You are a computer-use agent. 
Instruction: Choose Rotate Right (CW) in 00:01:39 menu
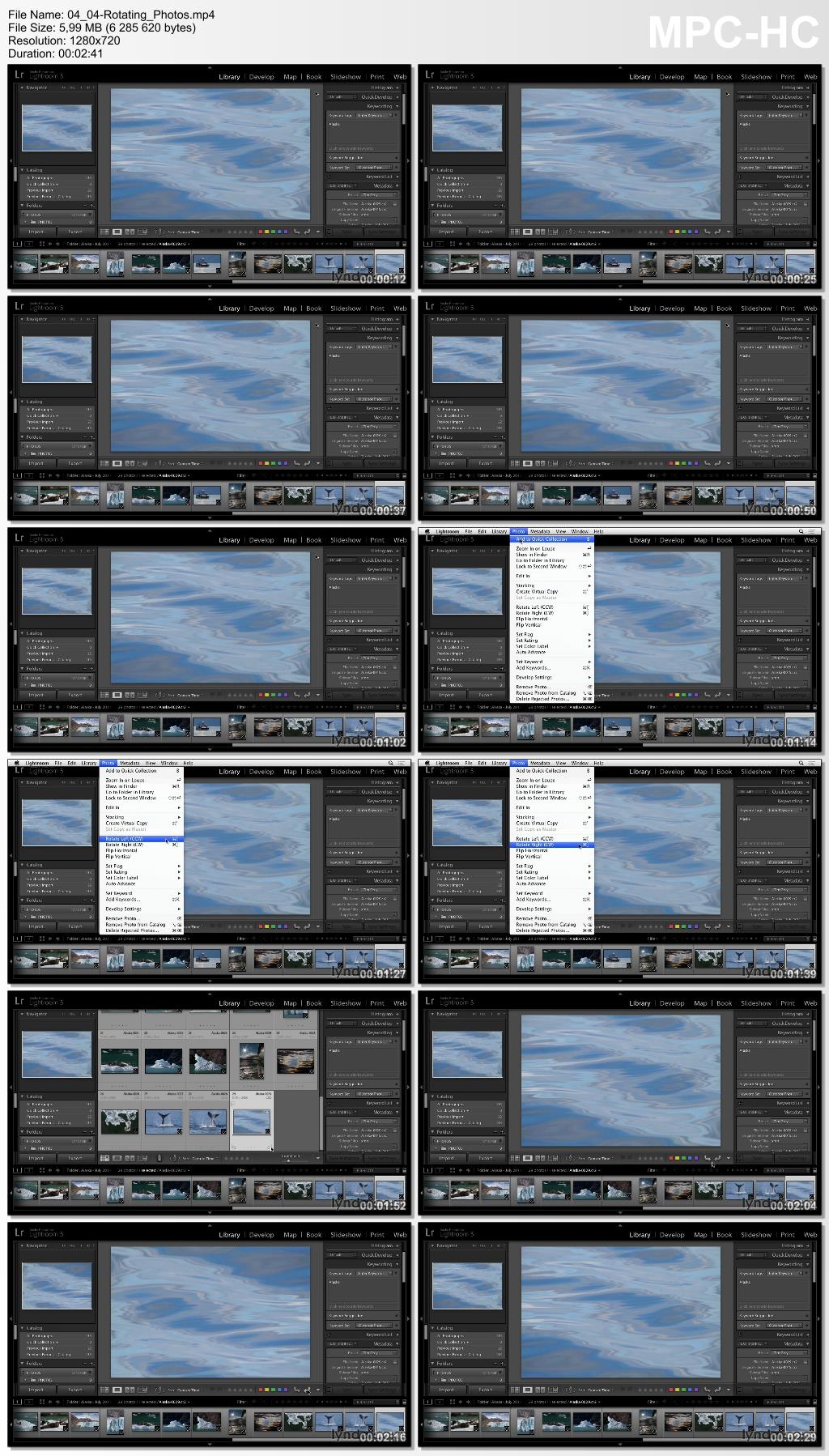(x=552, y=845)
